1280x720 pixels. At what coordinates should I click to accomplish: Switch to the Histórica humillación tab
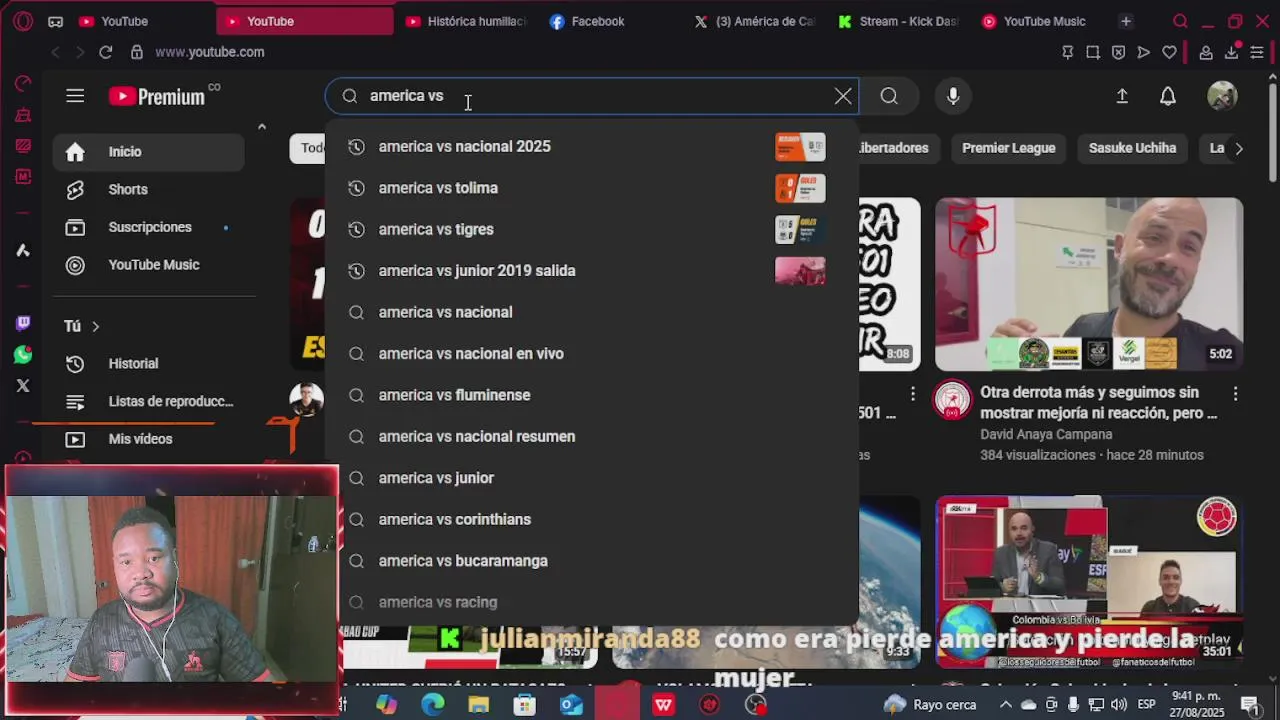pyautogui.click(x=466, y=21)
